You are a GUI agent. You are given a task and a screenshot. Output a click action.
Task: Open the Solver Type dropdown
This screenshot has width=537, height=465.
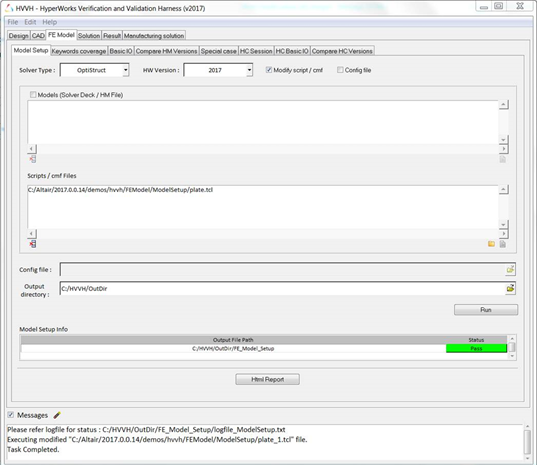[126, 70]
